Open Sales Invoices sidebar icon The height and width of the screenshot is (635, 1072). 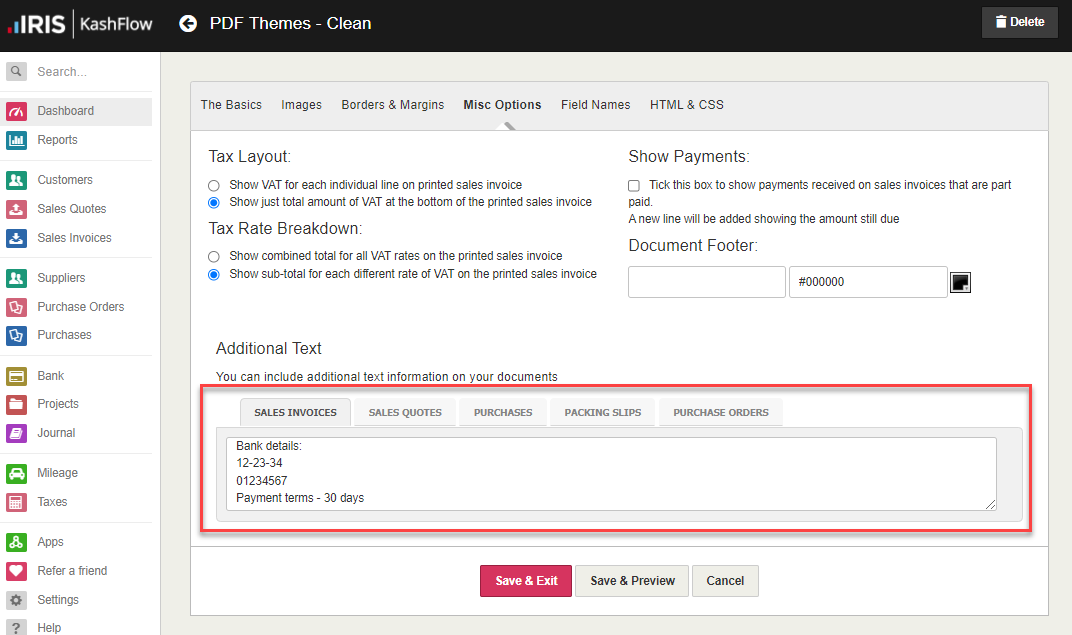tap(16, 238)
